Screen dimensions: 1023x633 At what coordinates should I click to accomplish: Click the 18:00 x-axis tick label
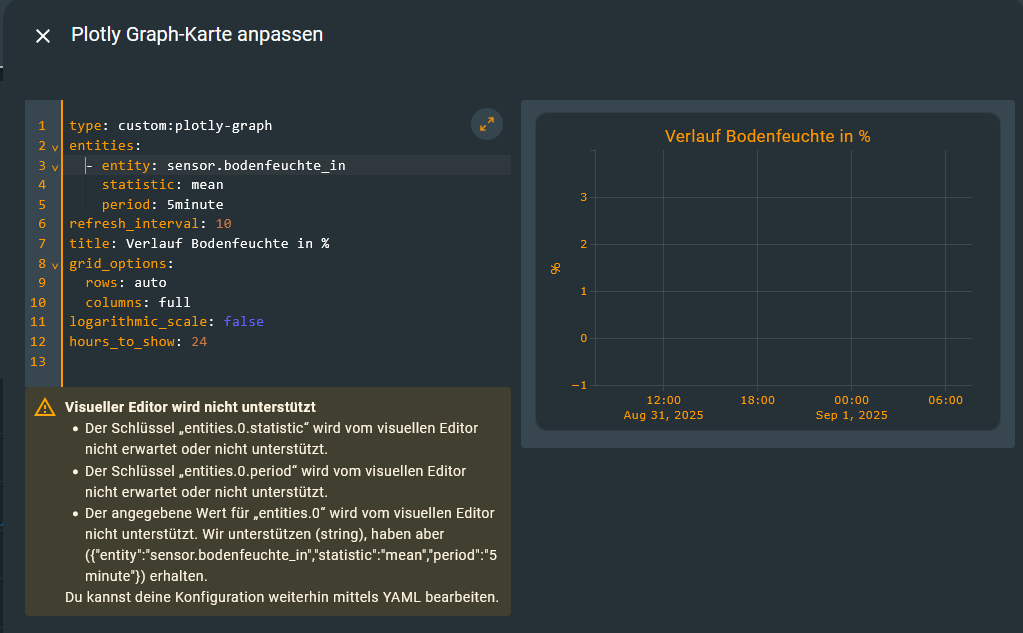757,400
